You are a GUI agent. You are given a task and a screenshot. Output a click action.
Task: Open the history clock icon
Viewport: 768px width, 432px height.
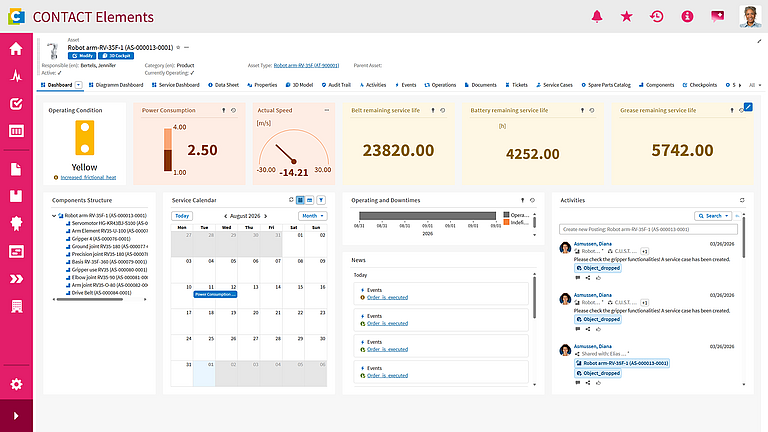click(x=657, y=17)
